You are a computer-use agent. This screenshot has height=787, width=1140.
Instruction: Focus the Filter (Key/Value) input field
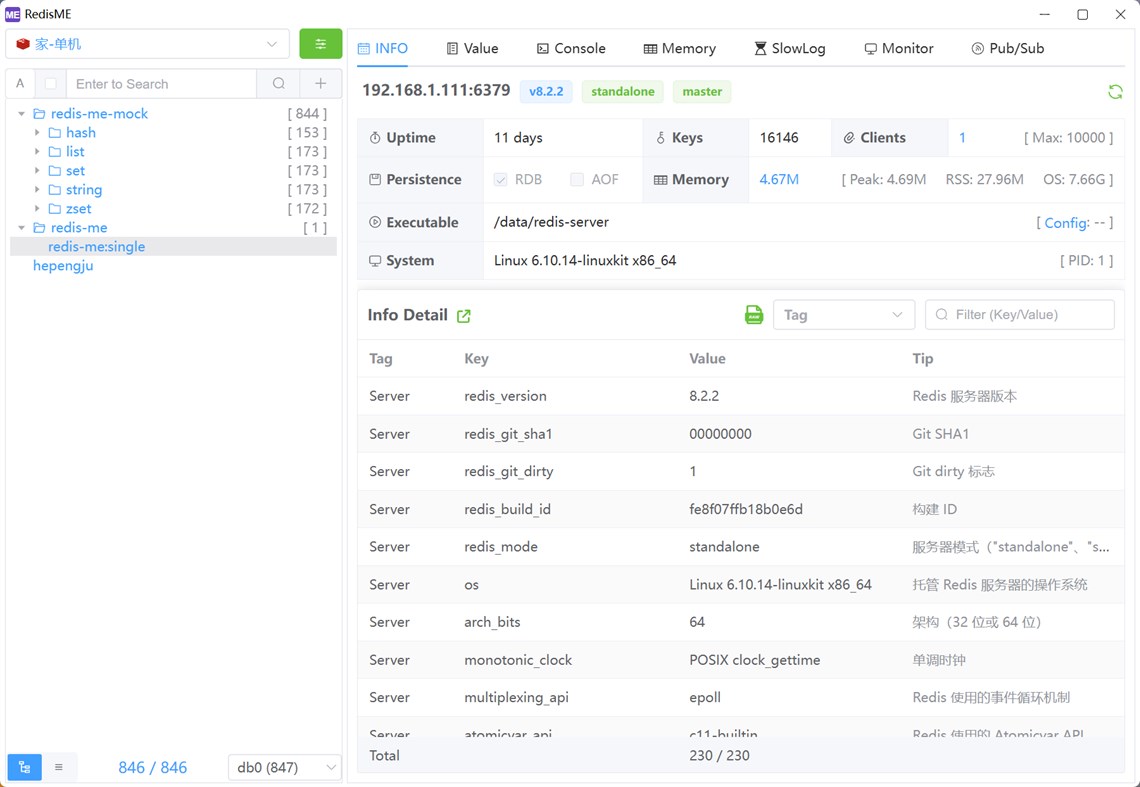click(x=1019, y=315)
